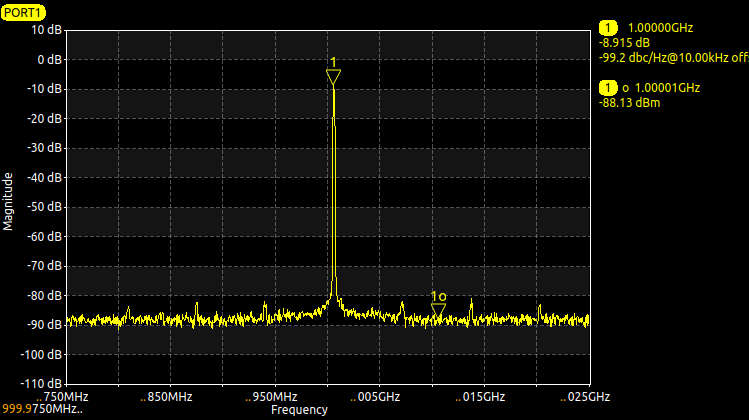Select the -8.915 dB marker value
The width and height of the screenshot is (749, 420).
[624, 43]
